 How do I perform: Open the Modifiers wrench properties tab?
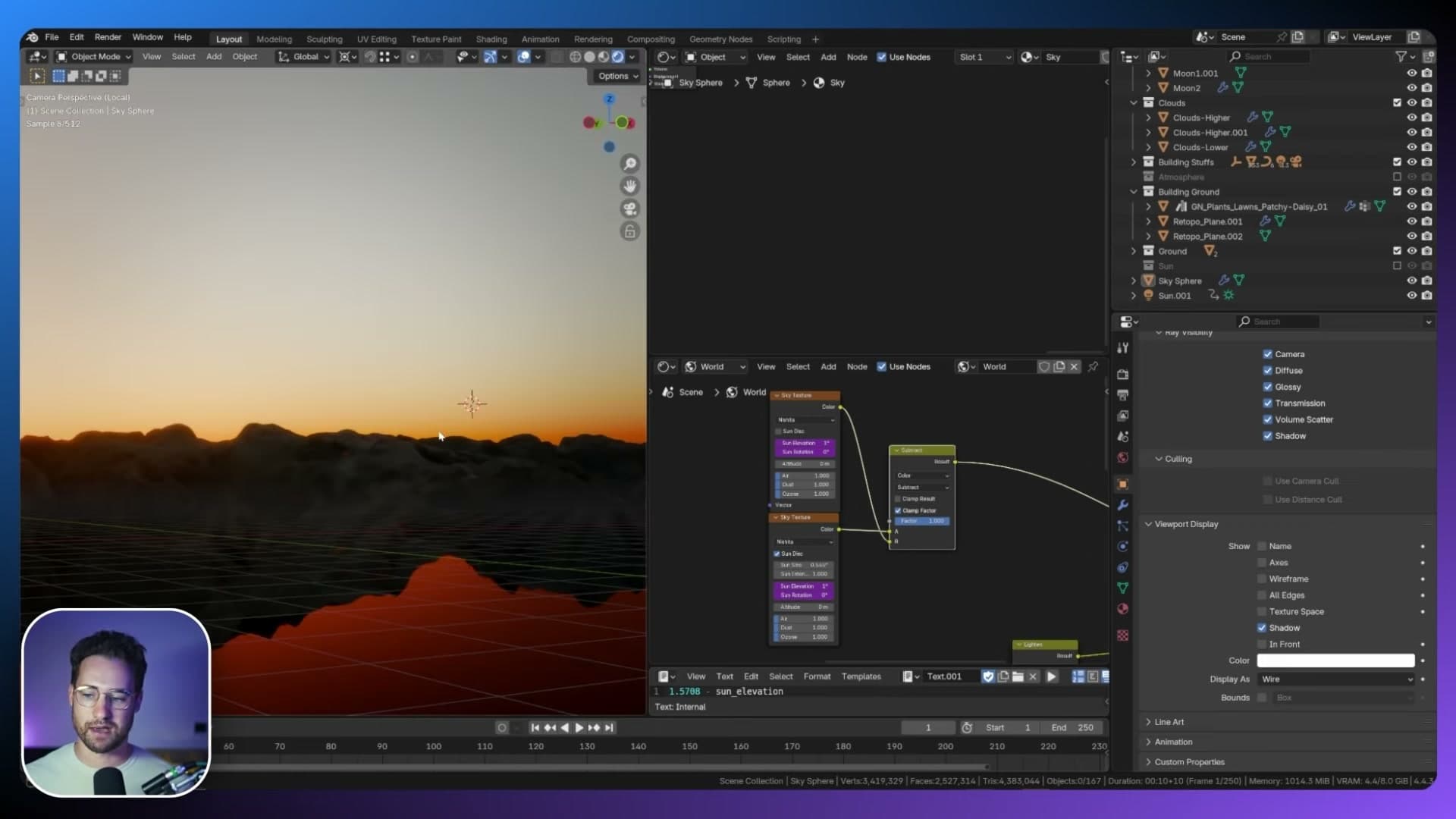1123,505
